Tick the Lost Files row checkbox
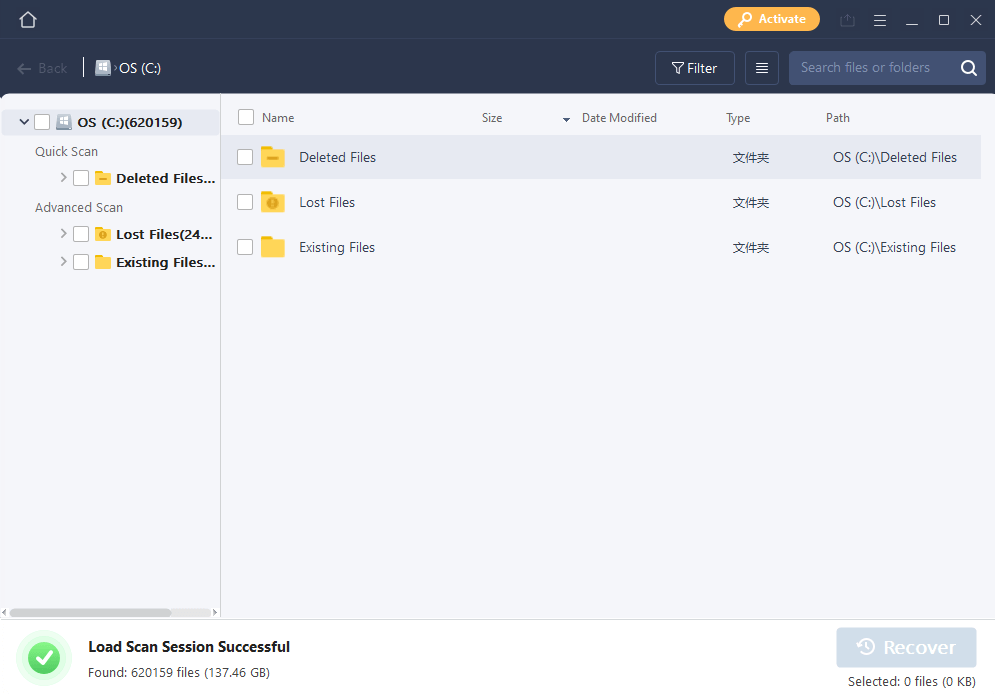Image resolution: width=995 pixels, height=694 pixels. coord(245,202)
